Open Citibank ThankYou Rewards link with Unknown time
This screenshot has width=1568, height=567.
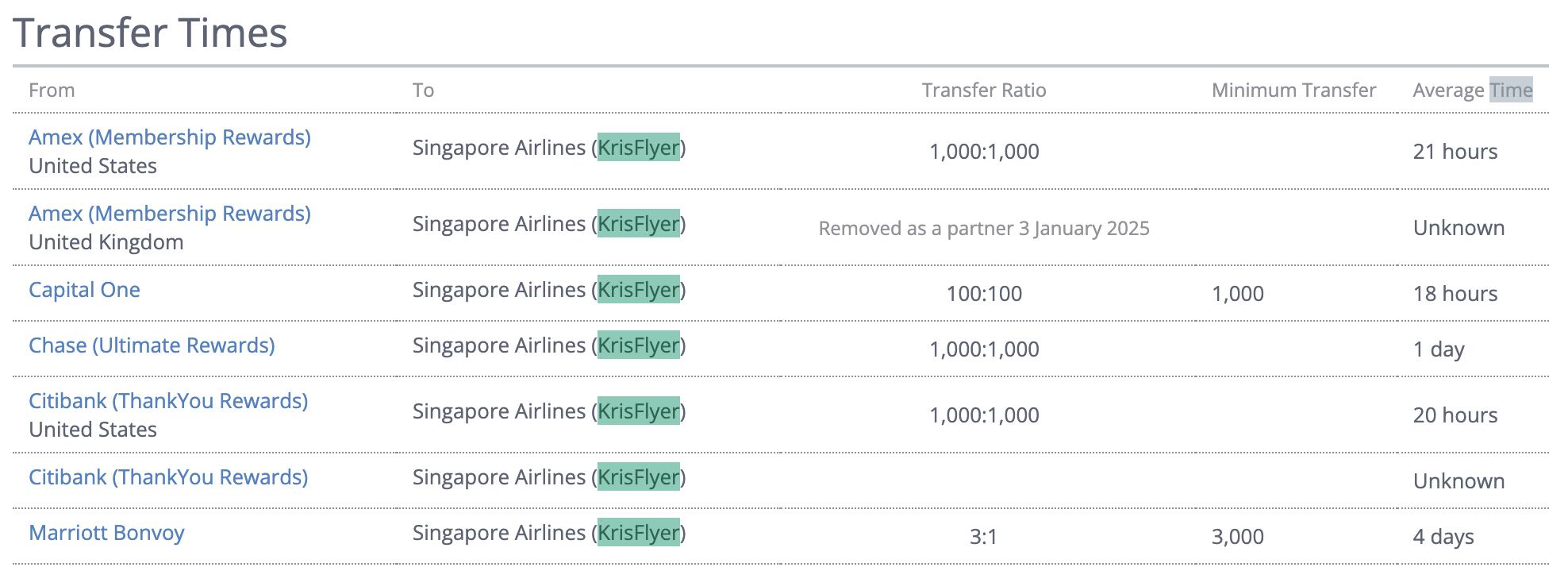pyautogui.click(x=168, y=477)
